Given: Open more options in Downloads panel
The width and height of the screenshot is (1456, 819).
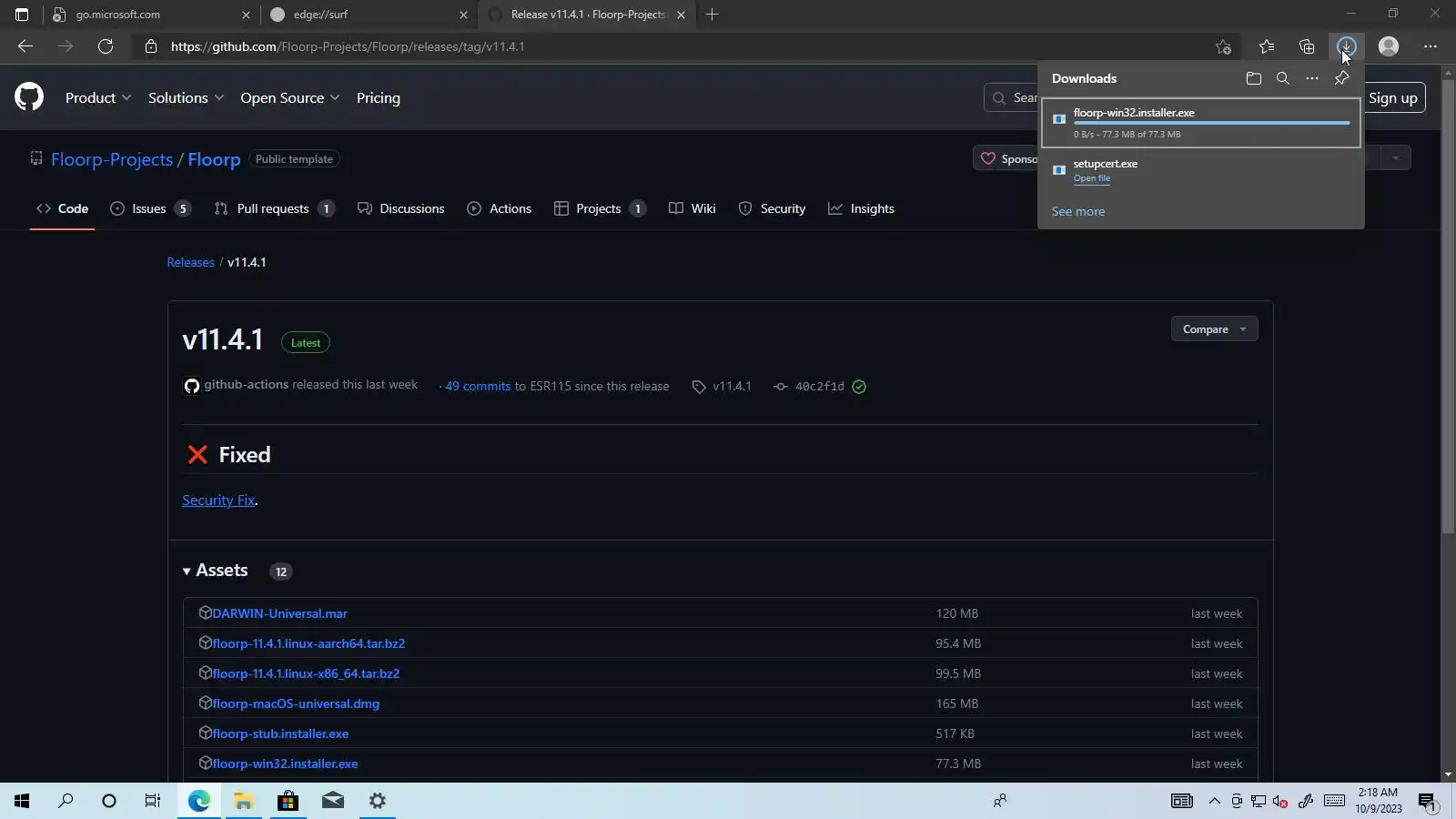Looking at the screenshot, I should 1312,78.
